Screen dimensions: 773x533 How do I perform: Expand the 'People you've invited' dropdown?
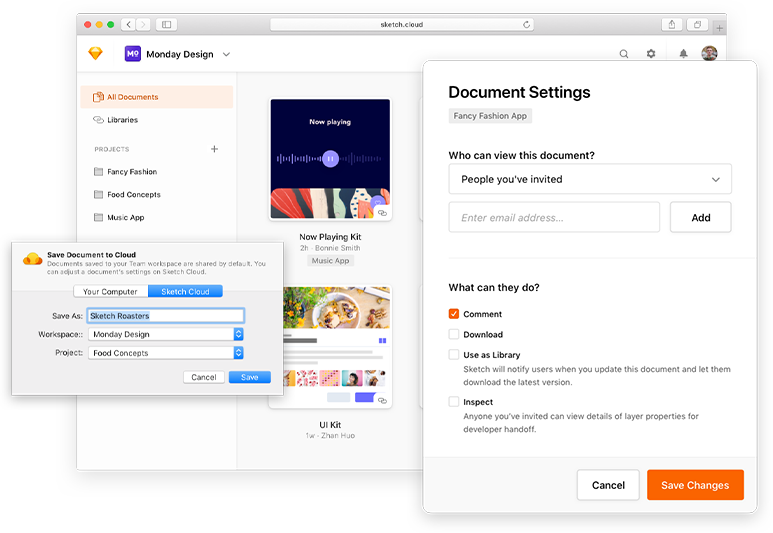point(590,180)
